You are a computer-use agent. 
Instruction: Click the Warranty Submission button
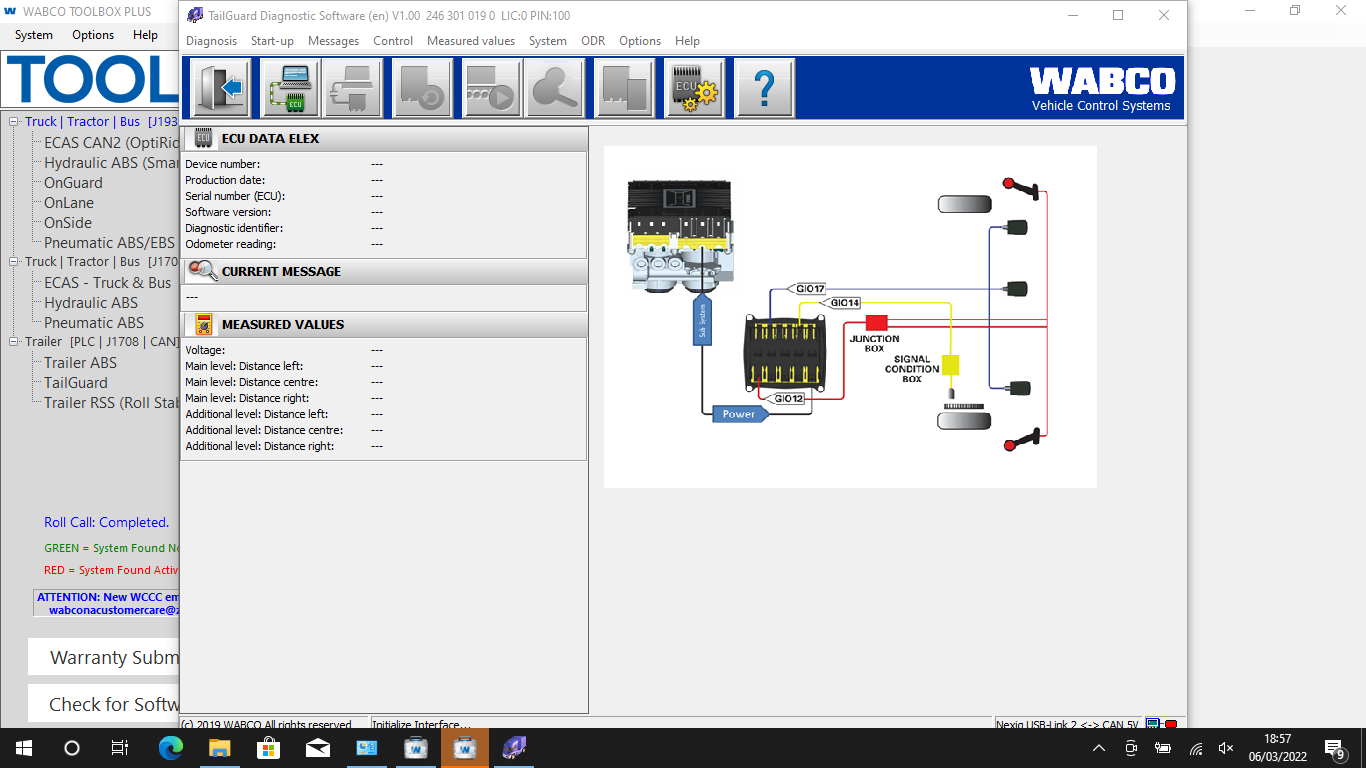pos(105,657)
